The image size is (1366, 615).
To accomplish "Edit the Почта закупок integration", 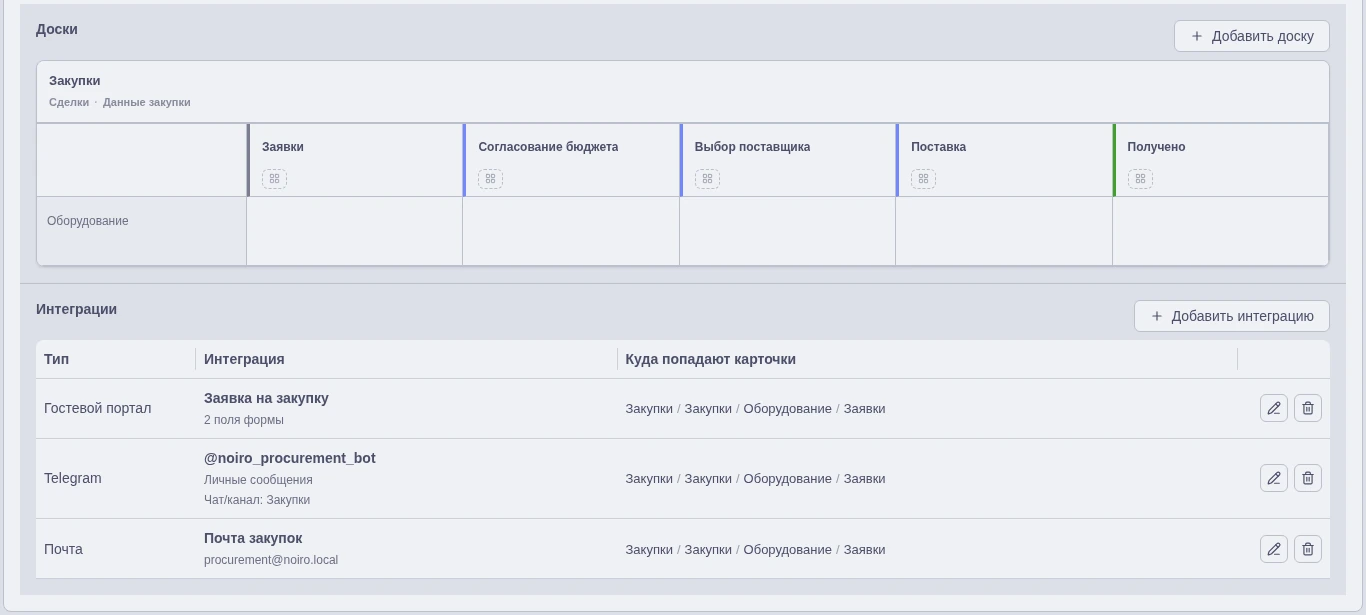I will pyautogui.click(x=1273, y=549).
